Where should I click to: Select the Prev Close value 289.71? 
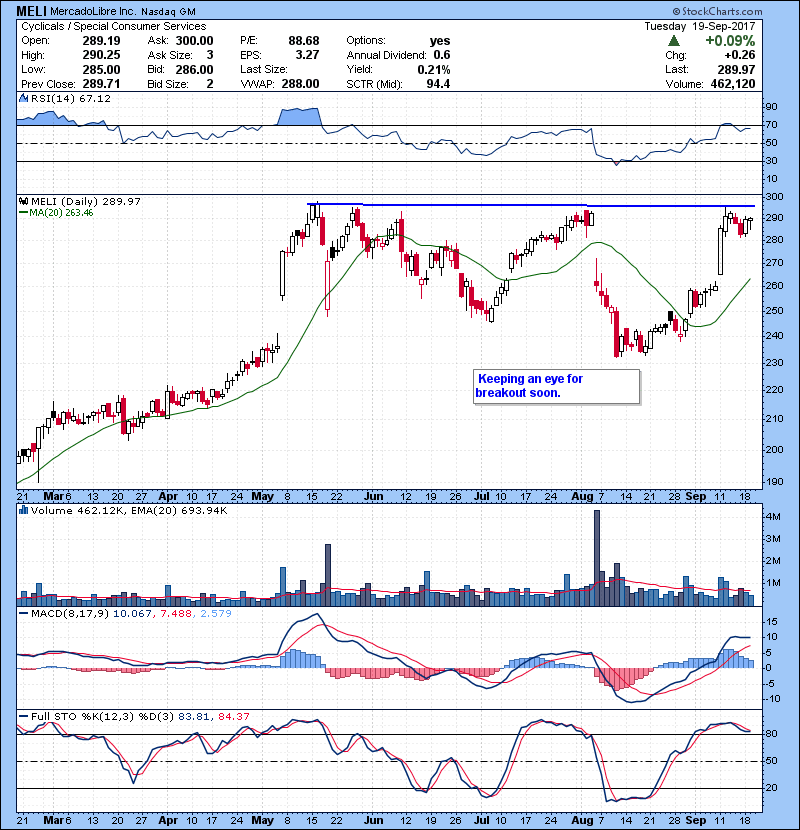tap(101, 84)
